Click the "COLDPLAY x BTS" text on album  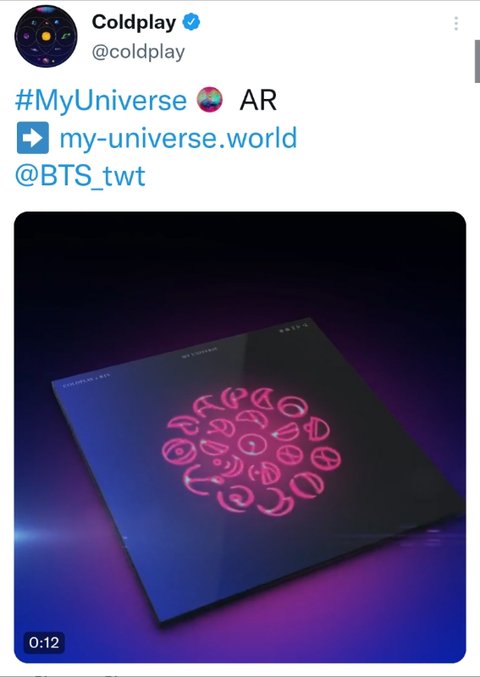(x=86, y=379)
